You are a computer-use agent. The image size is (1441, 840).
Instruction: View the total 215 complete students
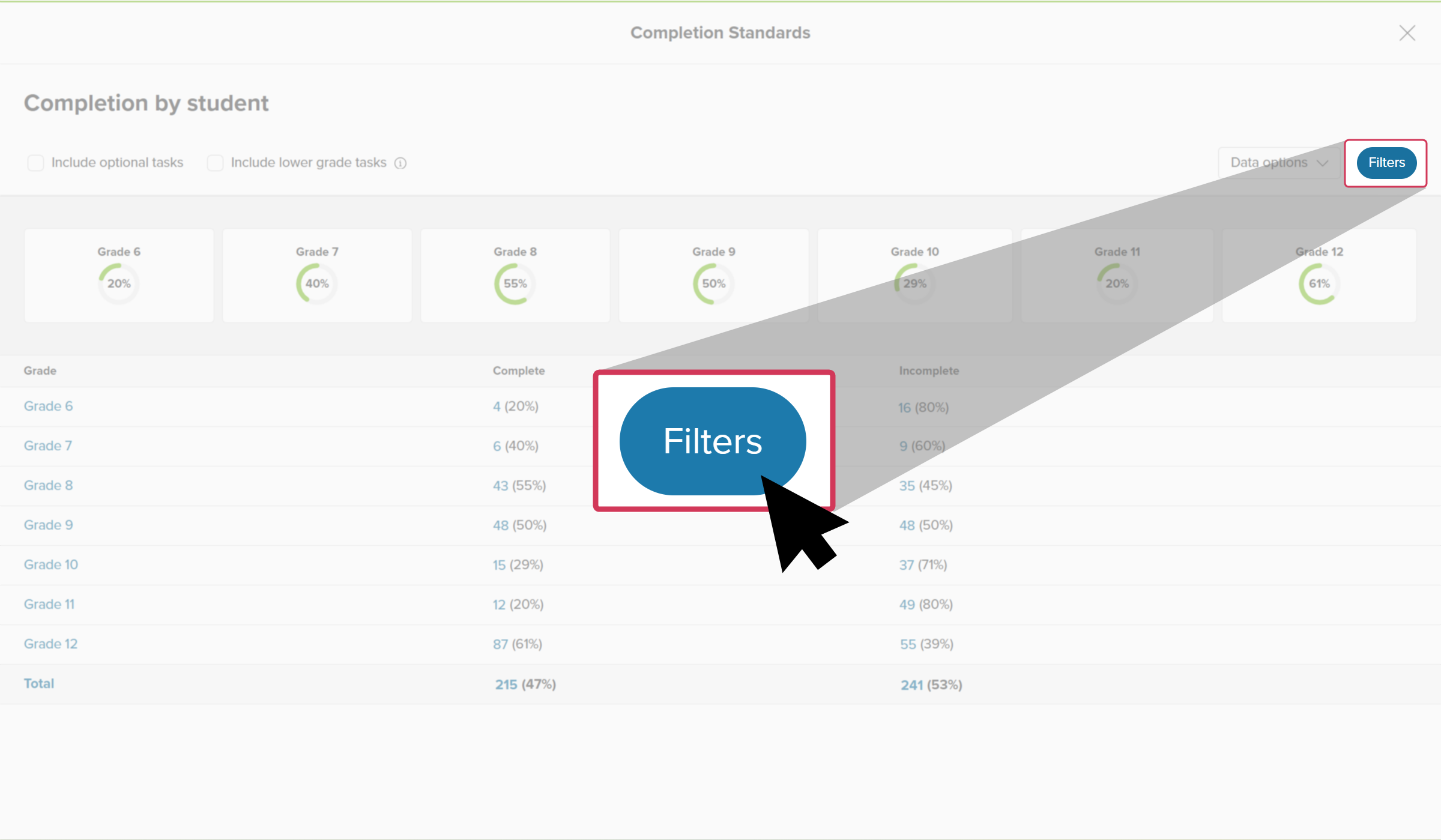click(506, 684)
